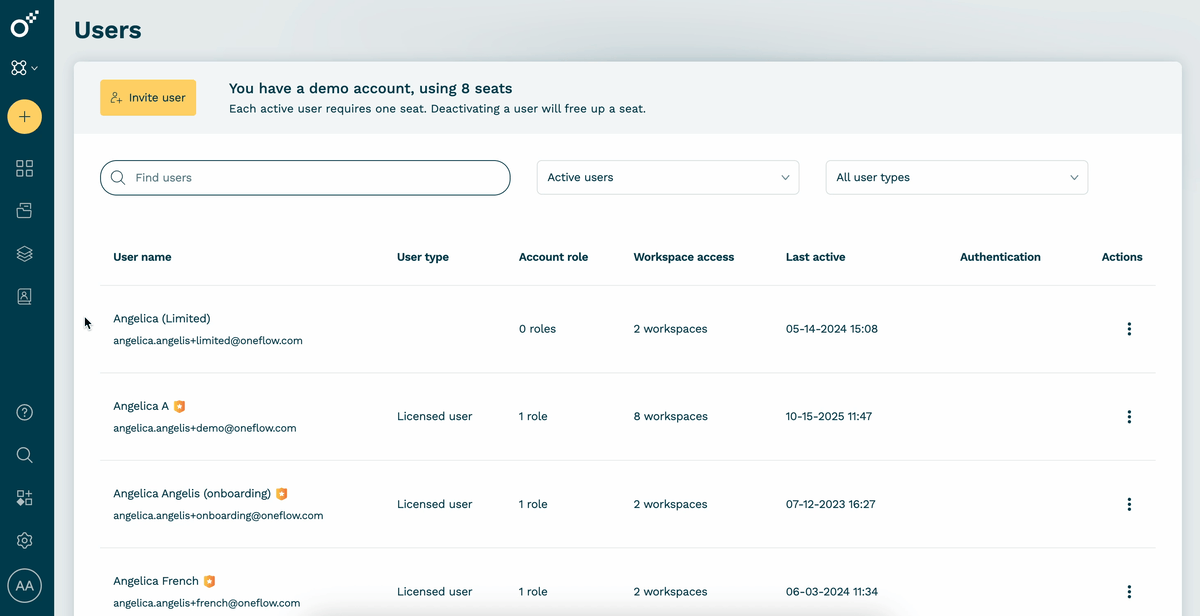
Task: Select the Angelica Angelis (onboarding) user name
Action: click(x=192, y=494)
